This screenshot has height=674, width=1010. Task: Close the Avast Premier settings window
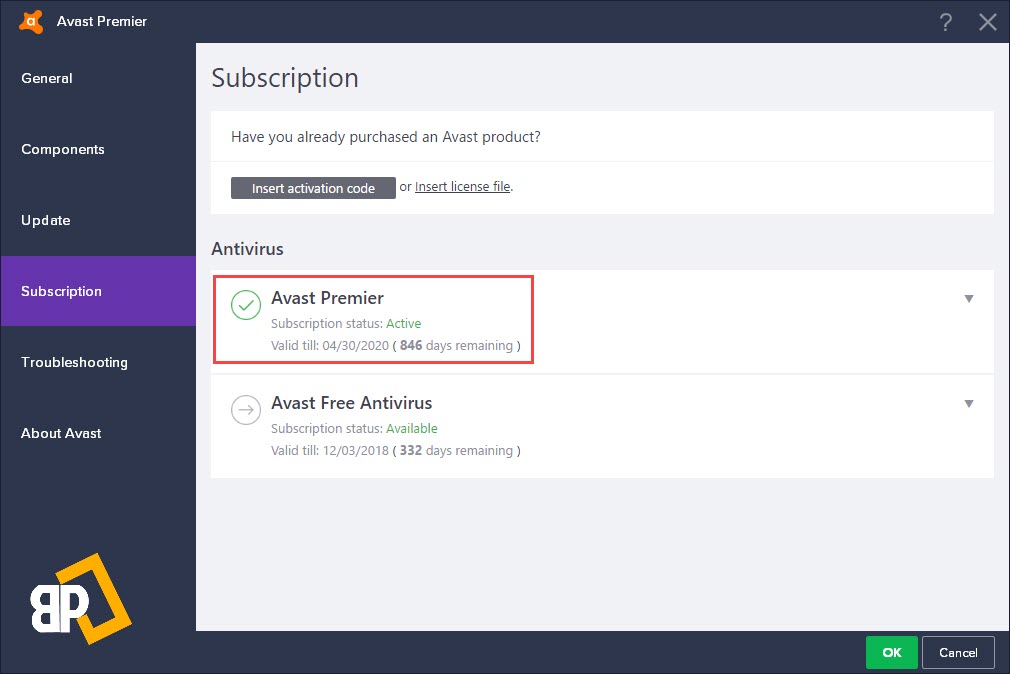(x=988, y=22)
